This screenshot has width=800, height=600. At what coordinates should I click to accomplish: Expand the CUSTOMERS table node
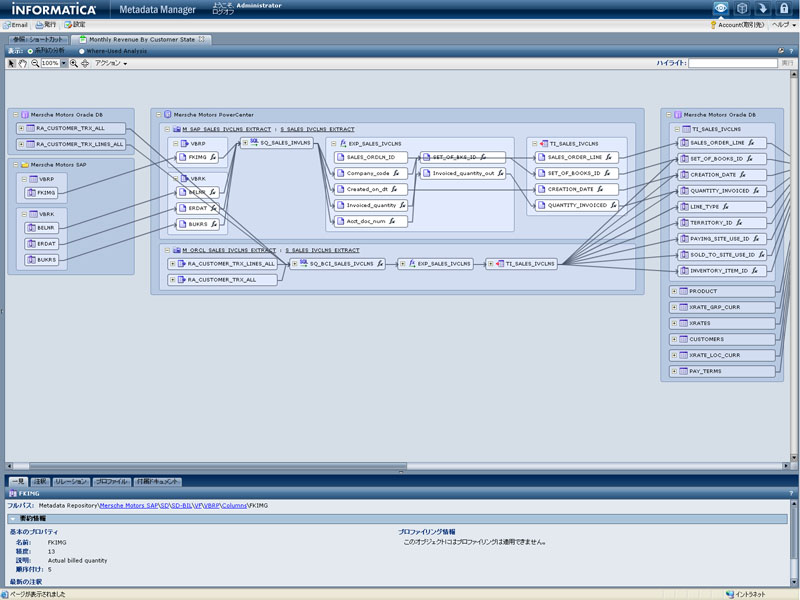coord(674,339)
